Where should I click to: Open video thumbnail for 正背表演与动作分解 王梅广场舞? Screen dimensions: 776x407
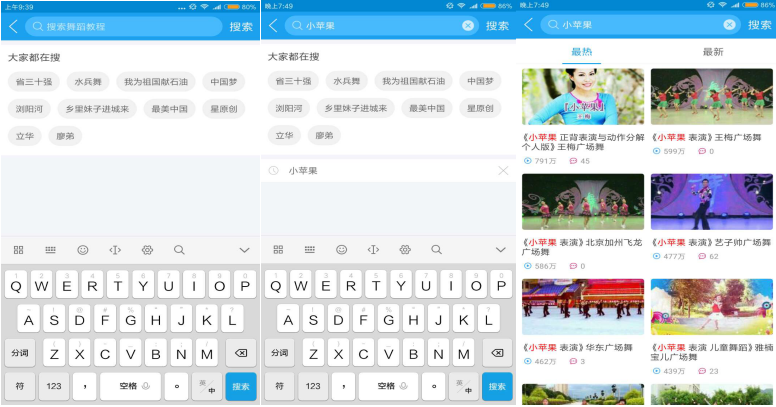tap(583, 97)
